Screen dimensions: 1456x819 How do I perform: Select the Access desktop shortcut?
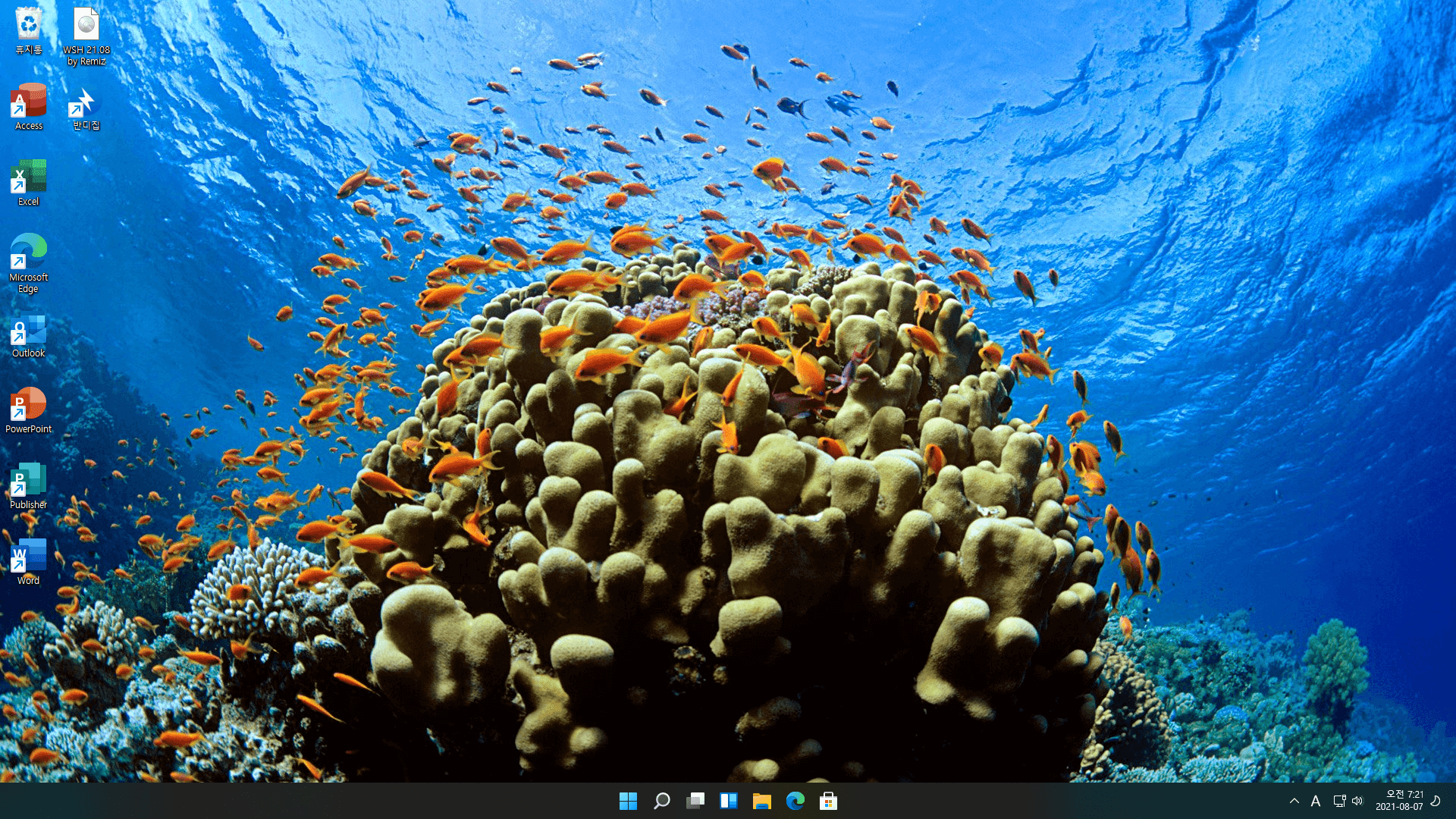coord(29,107)
